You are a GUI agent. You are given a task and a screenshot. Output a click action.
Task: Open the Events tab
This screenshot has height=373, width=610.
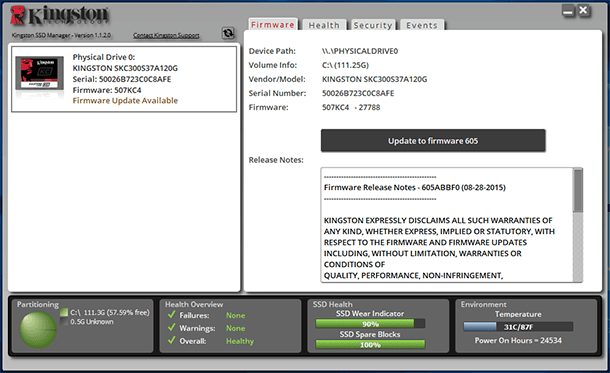coord(422,25)
